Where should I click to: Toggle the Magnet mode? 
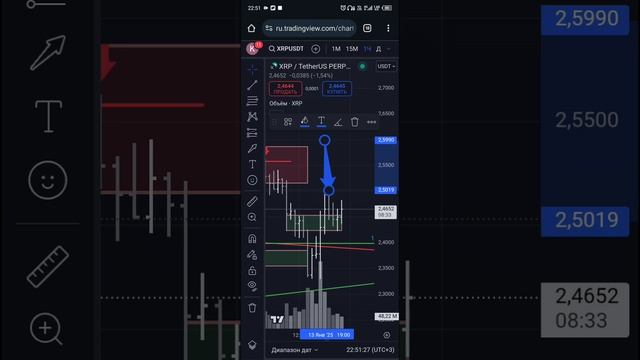coord(252,238)
